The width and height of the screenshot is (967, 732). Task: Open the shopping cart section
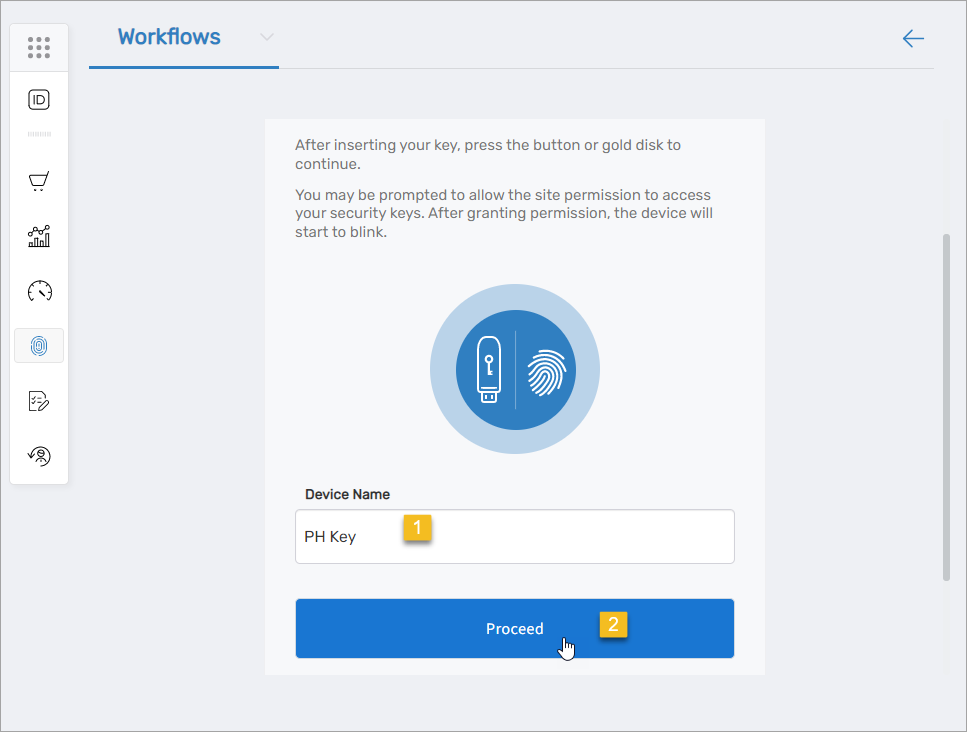(38, 181)
